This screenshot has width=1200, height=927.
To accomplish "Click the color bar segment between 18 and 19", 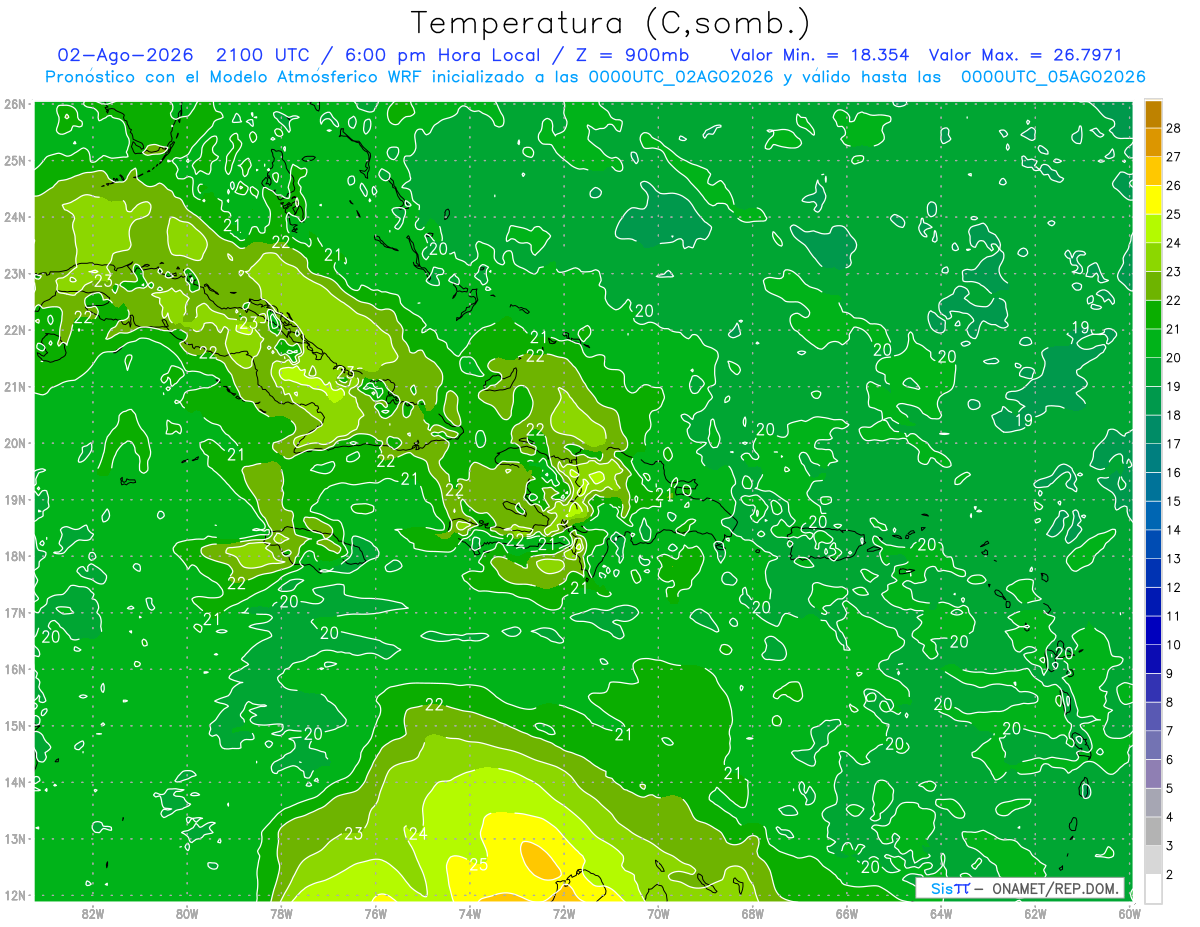I will (x=1153, y=400).
